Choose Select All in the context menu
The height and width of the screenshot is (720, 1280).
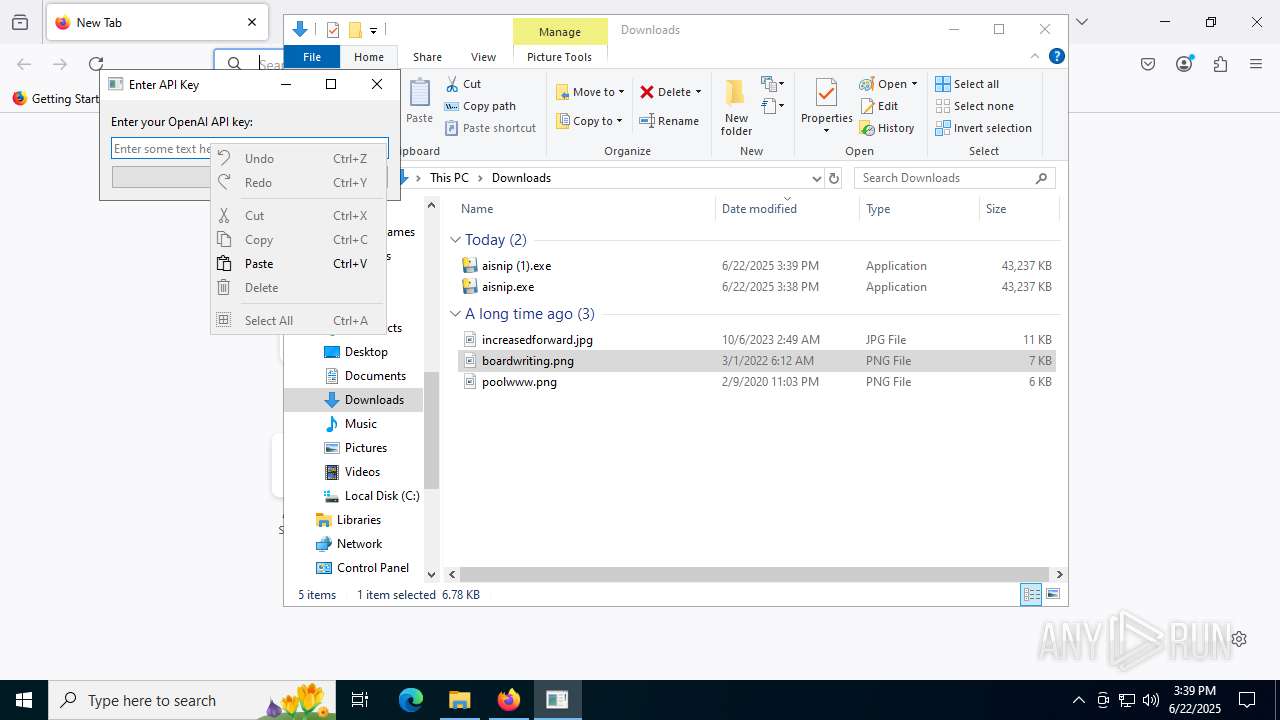(x=298, y=321)
